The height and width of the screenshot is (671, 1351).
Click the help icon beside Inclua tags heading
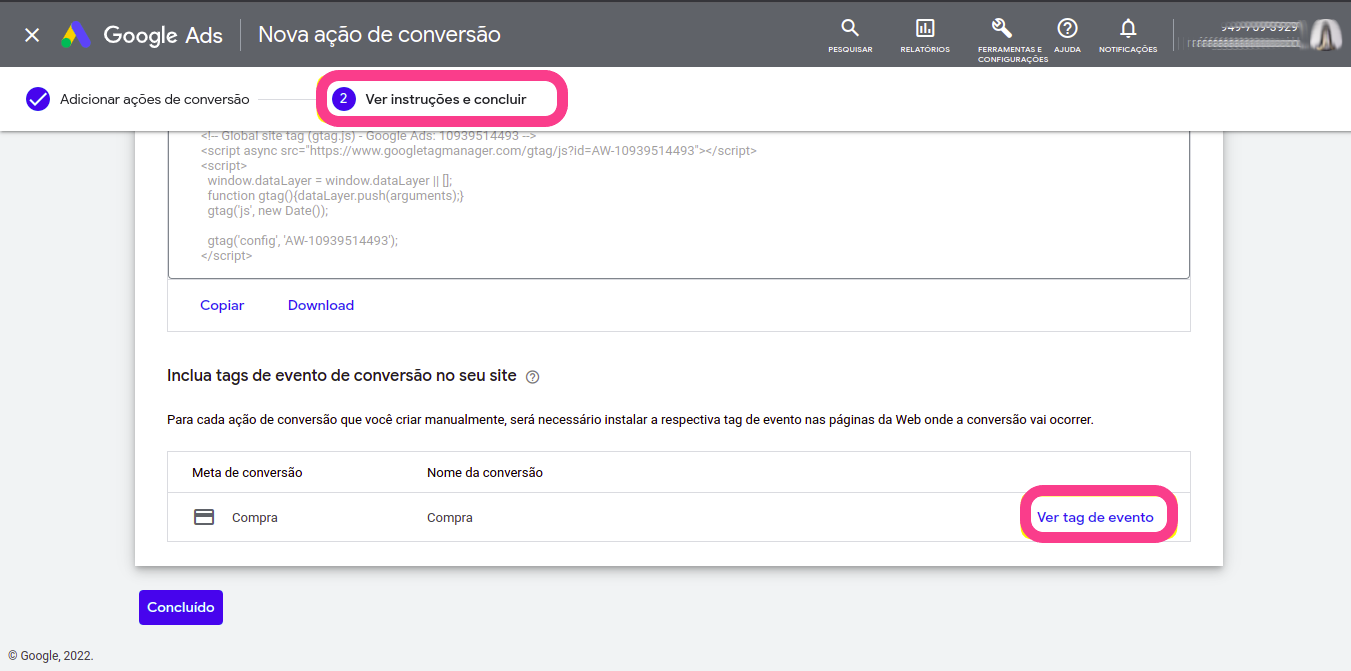click(x=533, y=377)
